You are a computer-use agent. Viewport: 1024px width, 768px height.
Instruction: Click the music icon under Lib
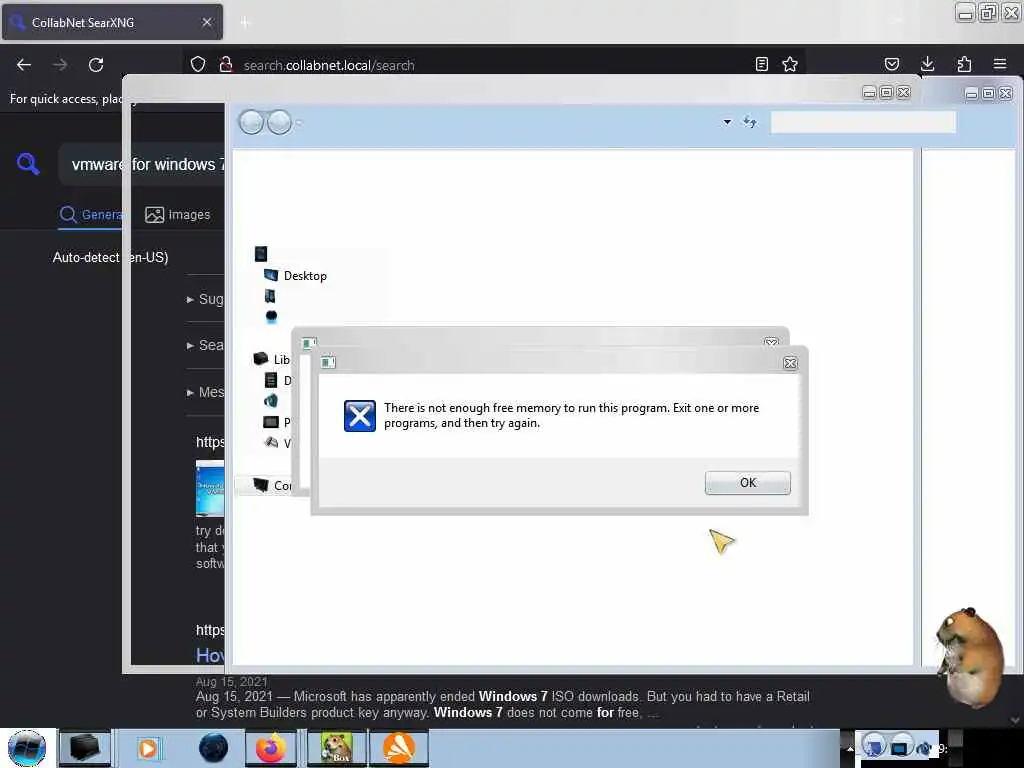pos(271,400)
